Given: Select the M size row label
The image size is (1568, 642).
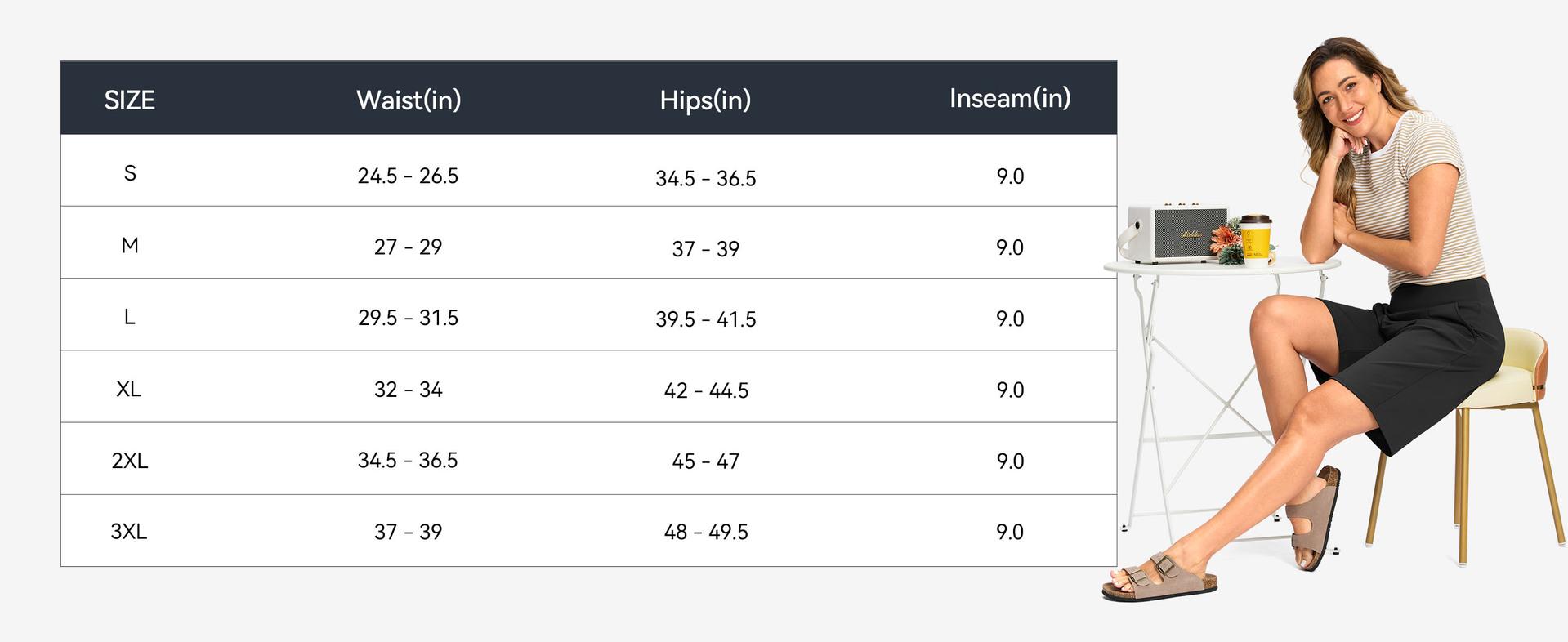Looking at the screenshot, I should 130,245.
